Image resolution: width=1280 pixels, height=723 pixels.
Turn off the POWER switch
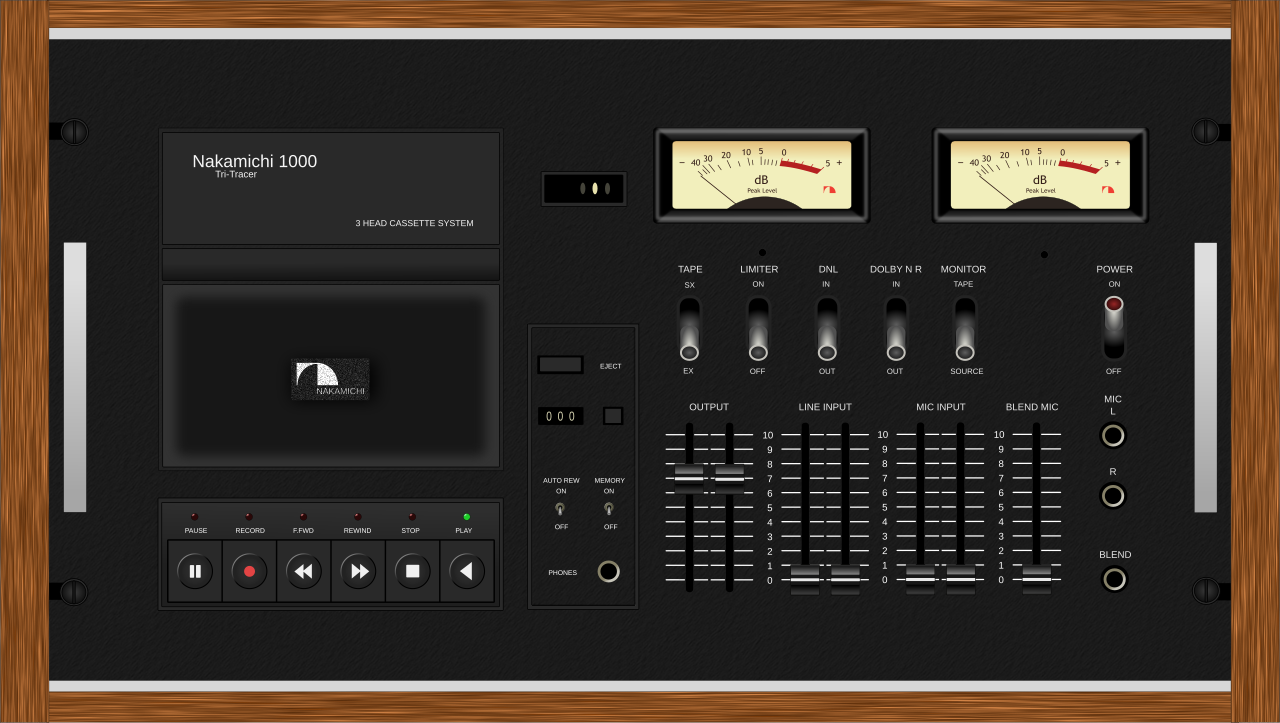tap(1114, 327)
